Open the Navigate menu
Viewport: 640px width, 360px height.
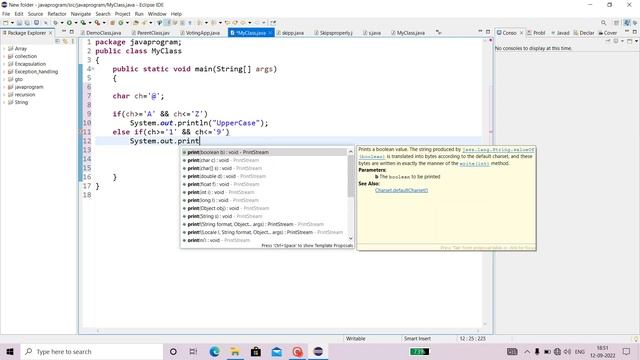(81, 14)
